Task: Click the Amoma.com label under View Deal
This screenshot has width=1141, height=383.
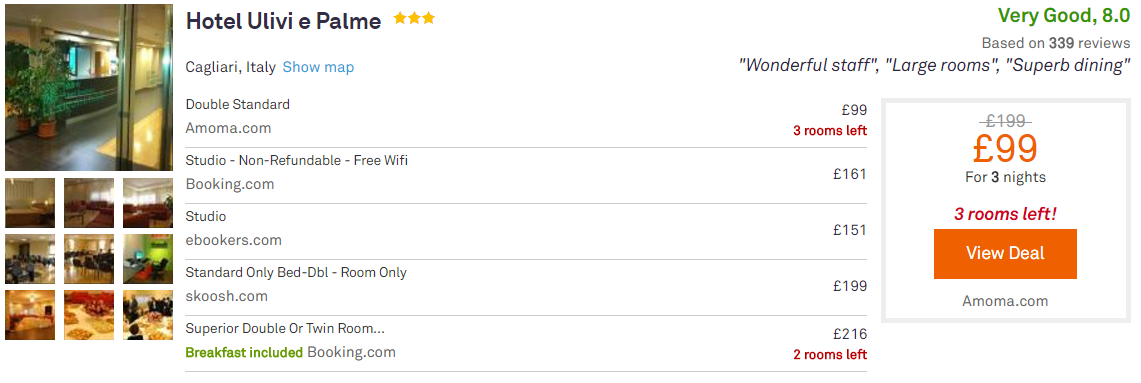Action: coord(1005,301)
